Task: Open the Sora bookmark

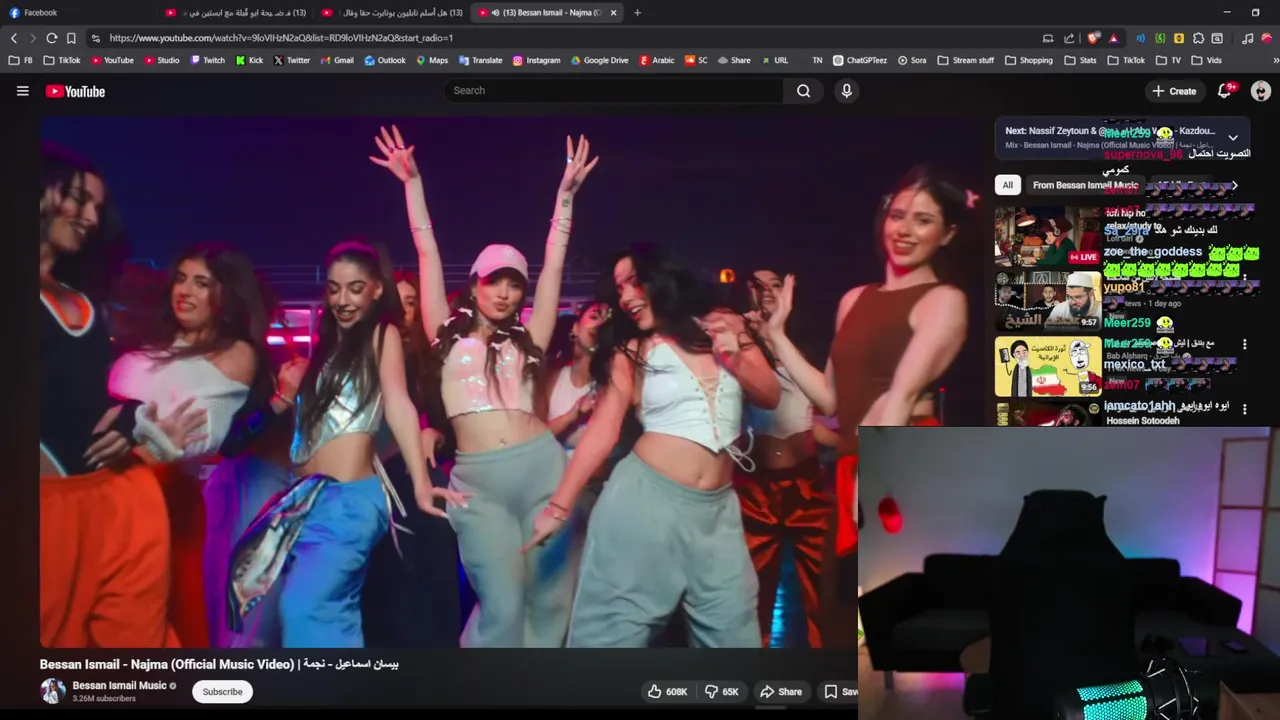Action: (x=911, y=60)
